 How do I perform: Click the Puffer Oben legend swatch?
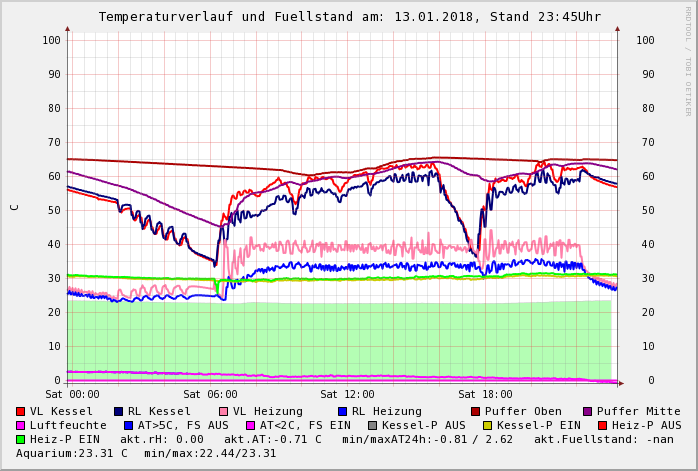[476, 411]
